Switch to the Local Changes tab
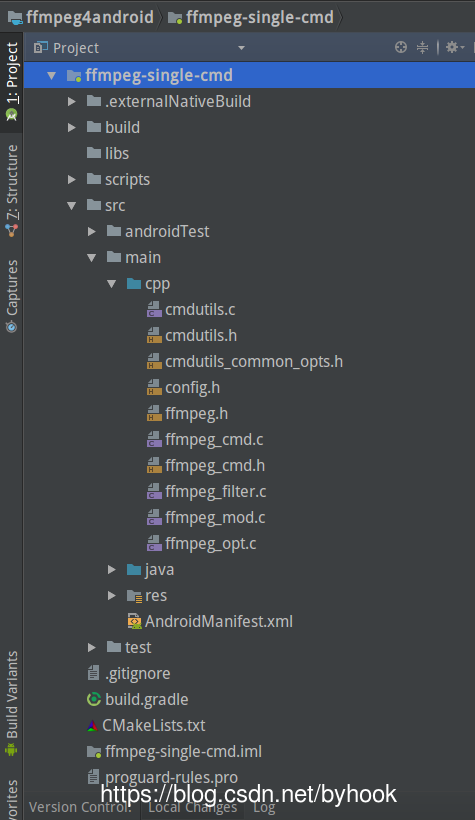 point(193,807)
